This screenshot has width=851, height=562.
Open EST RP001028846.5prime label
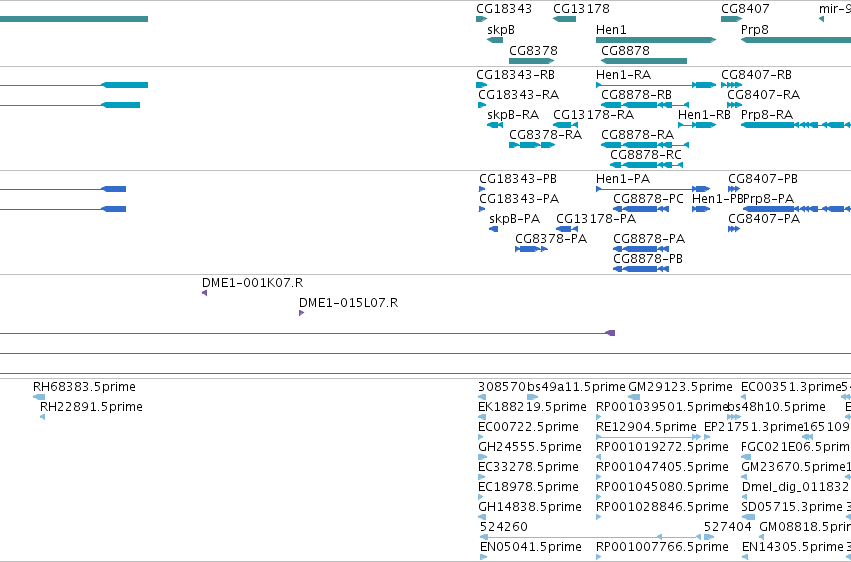point(662,507)
